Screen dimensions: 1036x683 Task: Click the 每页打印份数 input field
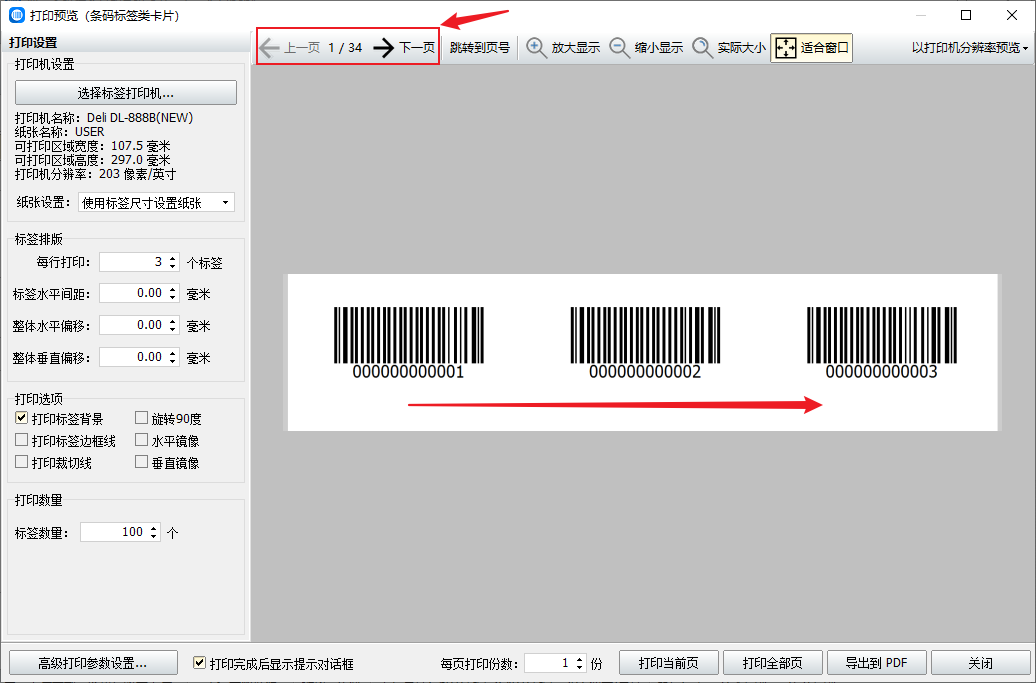click(549, 663)
